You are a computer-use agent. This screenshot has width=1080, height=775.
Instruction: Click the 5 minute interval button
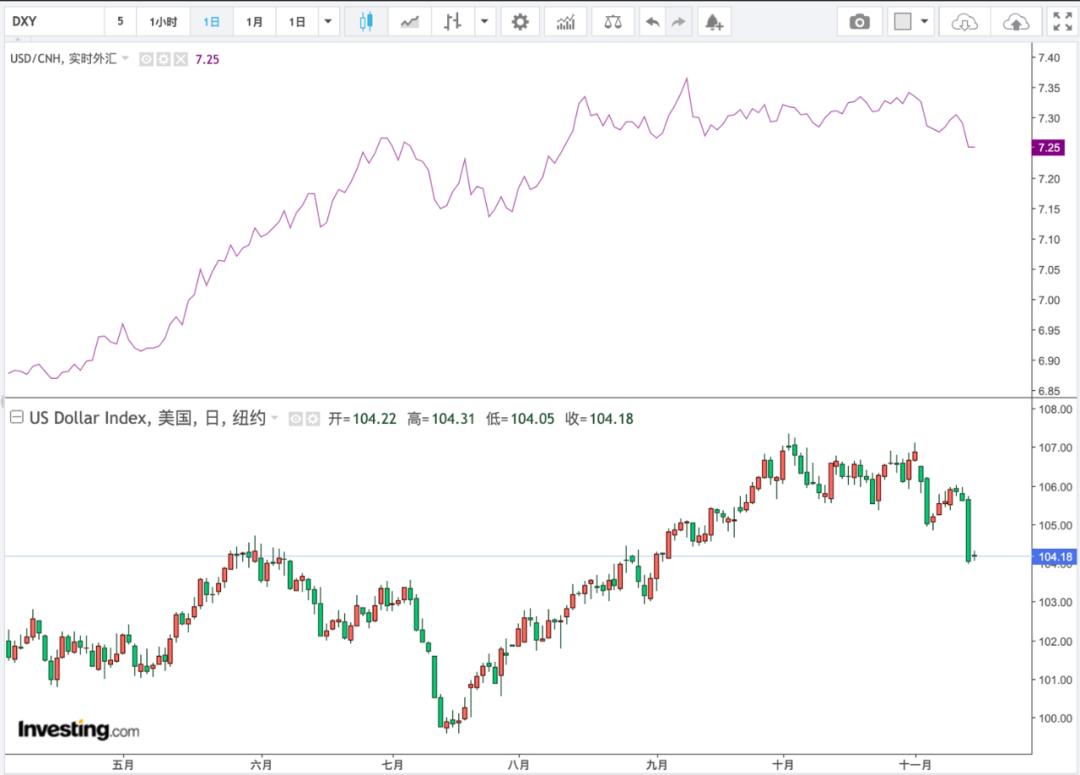point(120,22)
